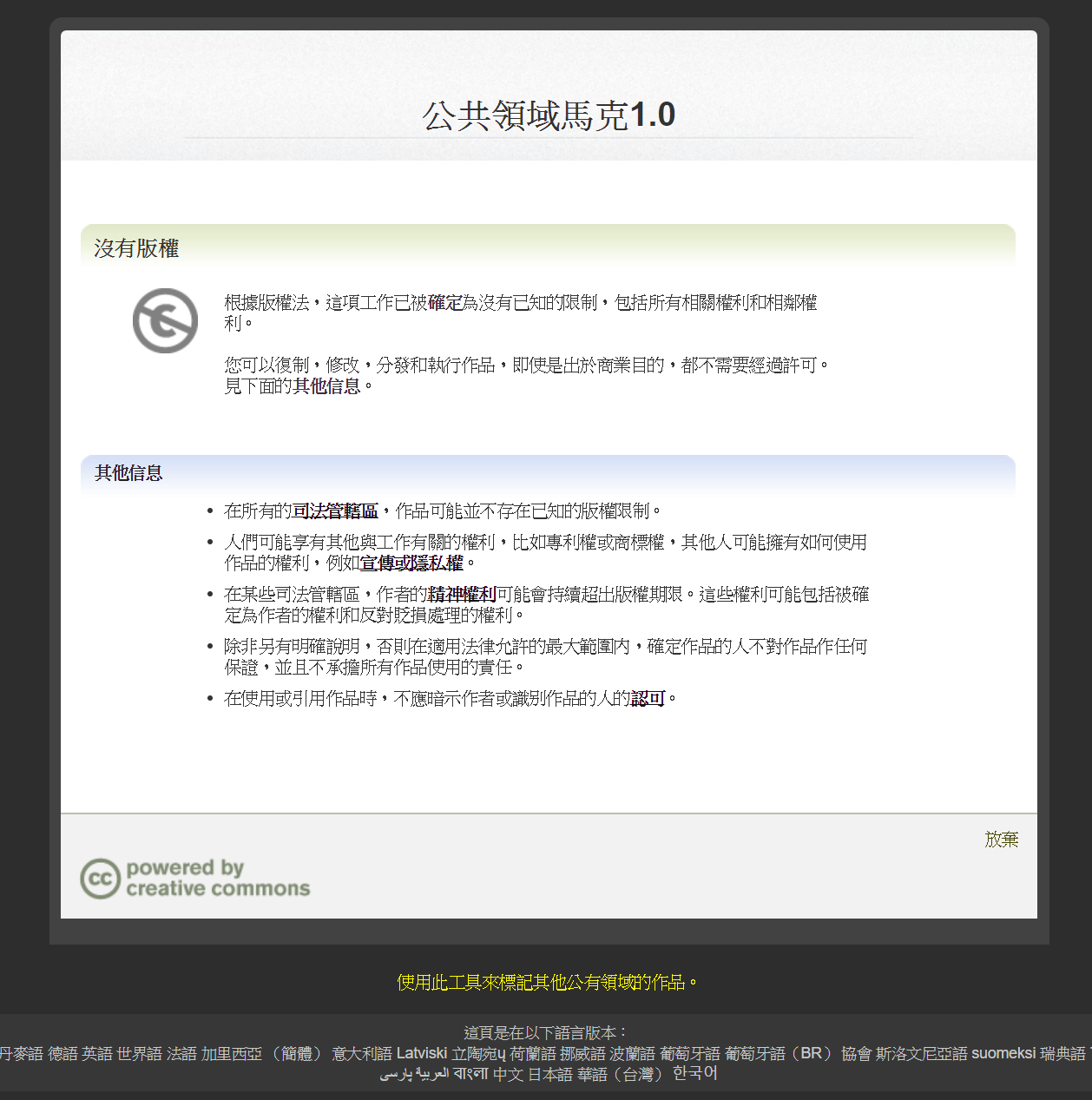The height and width of the screenshot is (1100, 1092).
Task: Click the Creative Commons CC logo icon
Action: (x=100, y=878)
